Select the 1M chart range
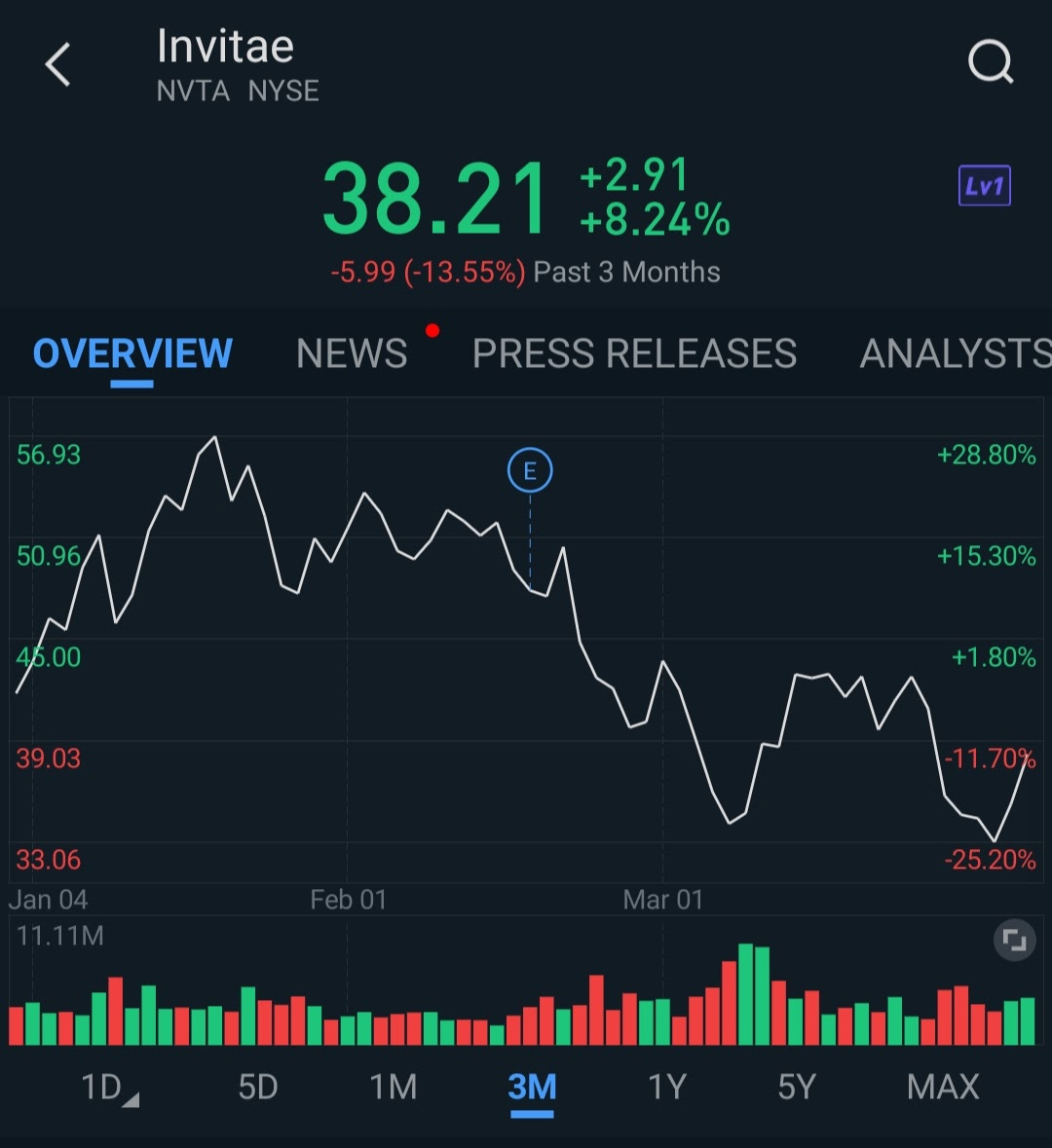The width and height of the screenshot is (1052, 1148). (x=394, y=1088)
